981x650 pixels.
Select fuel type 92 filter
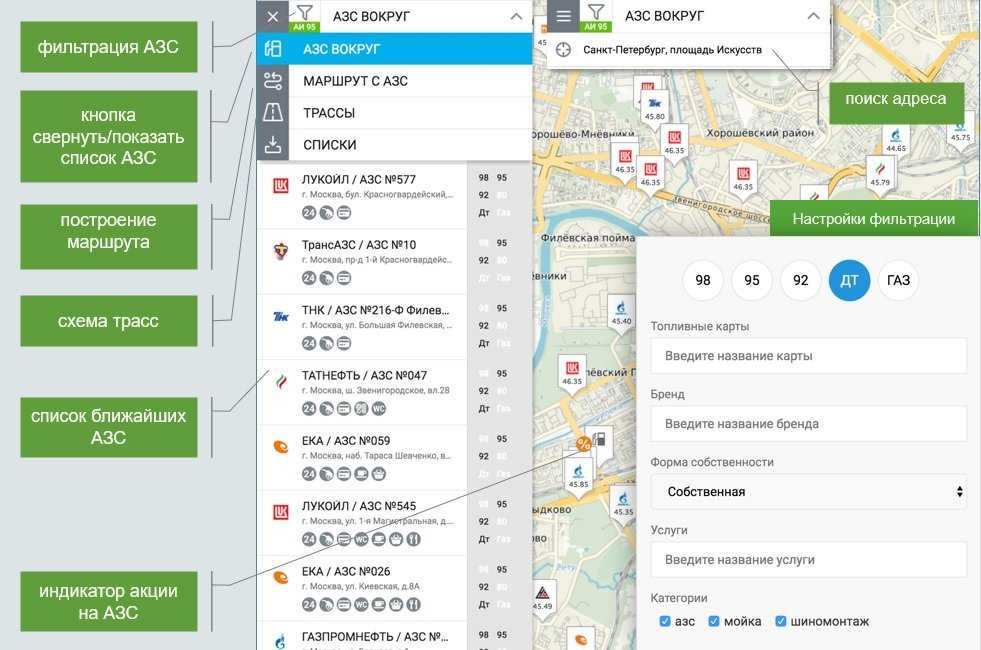tap(800, 280)
